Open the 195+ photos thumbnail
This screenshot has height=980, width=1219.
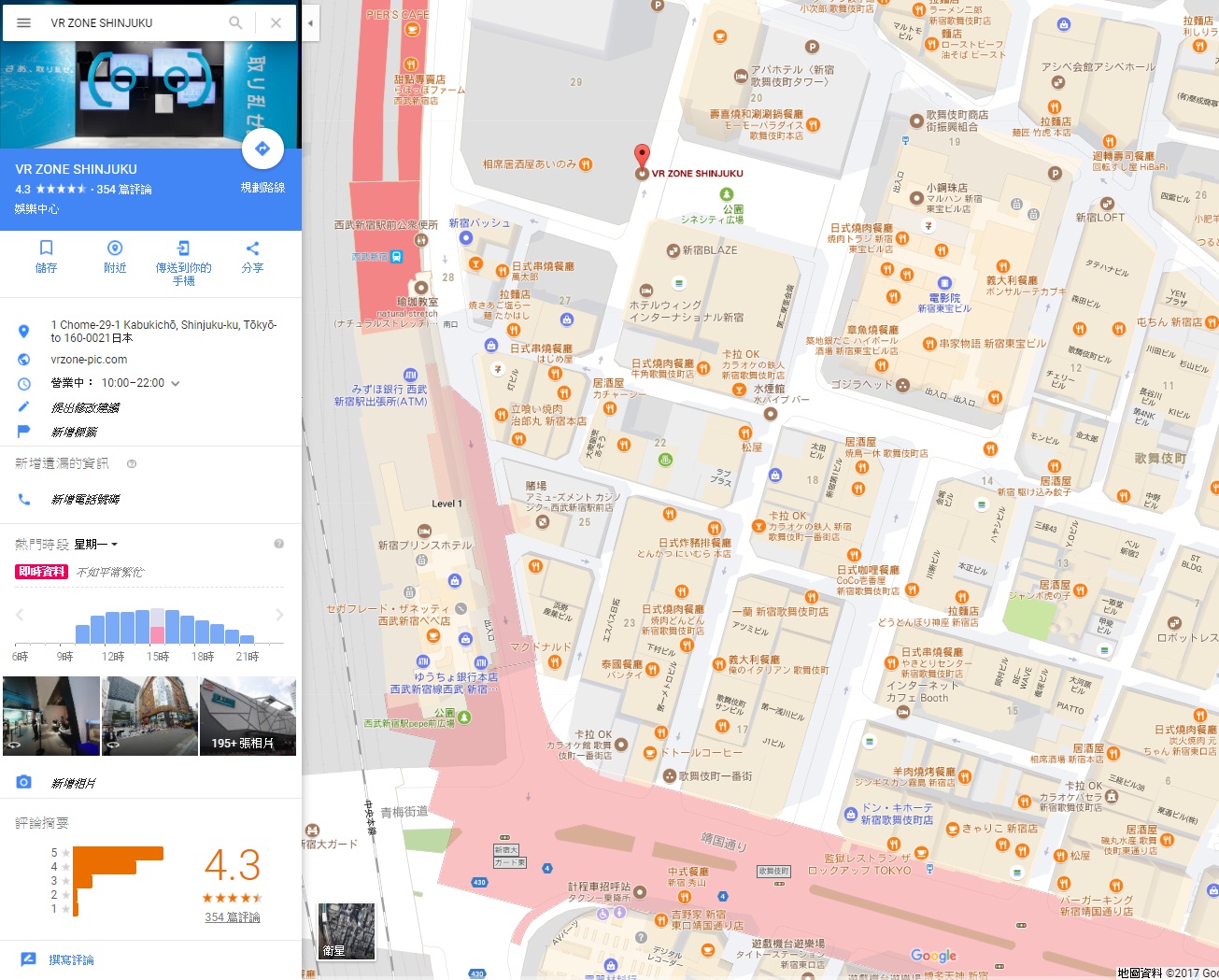coord(248,716)
